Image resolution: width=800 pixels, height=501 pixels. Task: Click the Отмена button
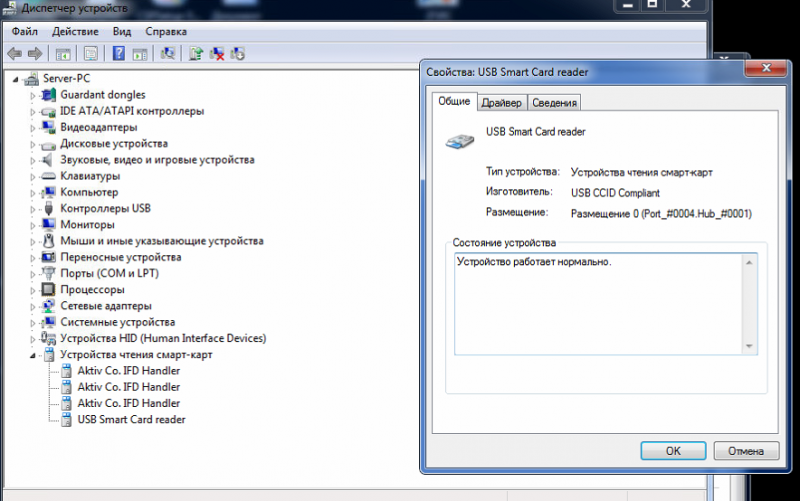pos(746,451)
